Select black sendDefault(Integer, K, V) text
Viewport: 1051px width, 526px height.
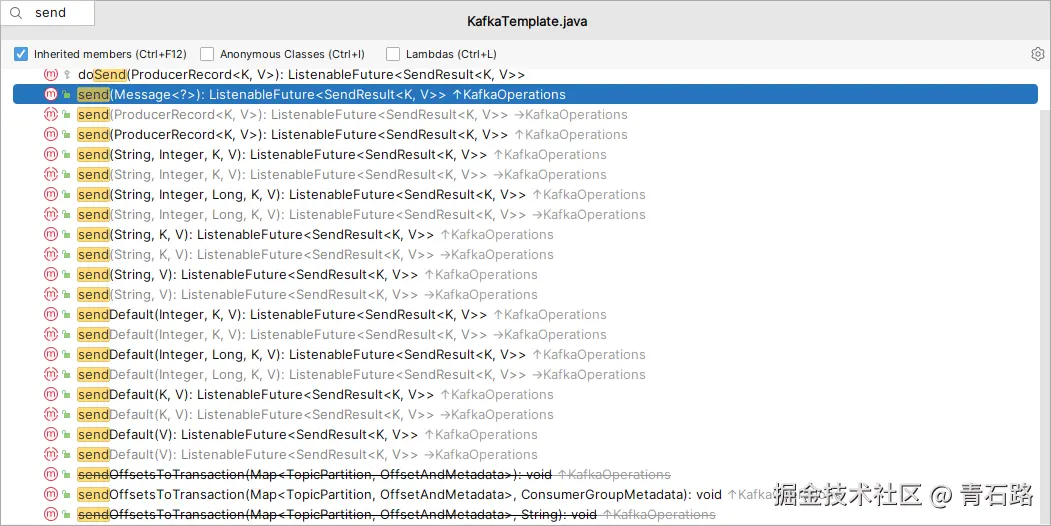pos(342,314)
